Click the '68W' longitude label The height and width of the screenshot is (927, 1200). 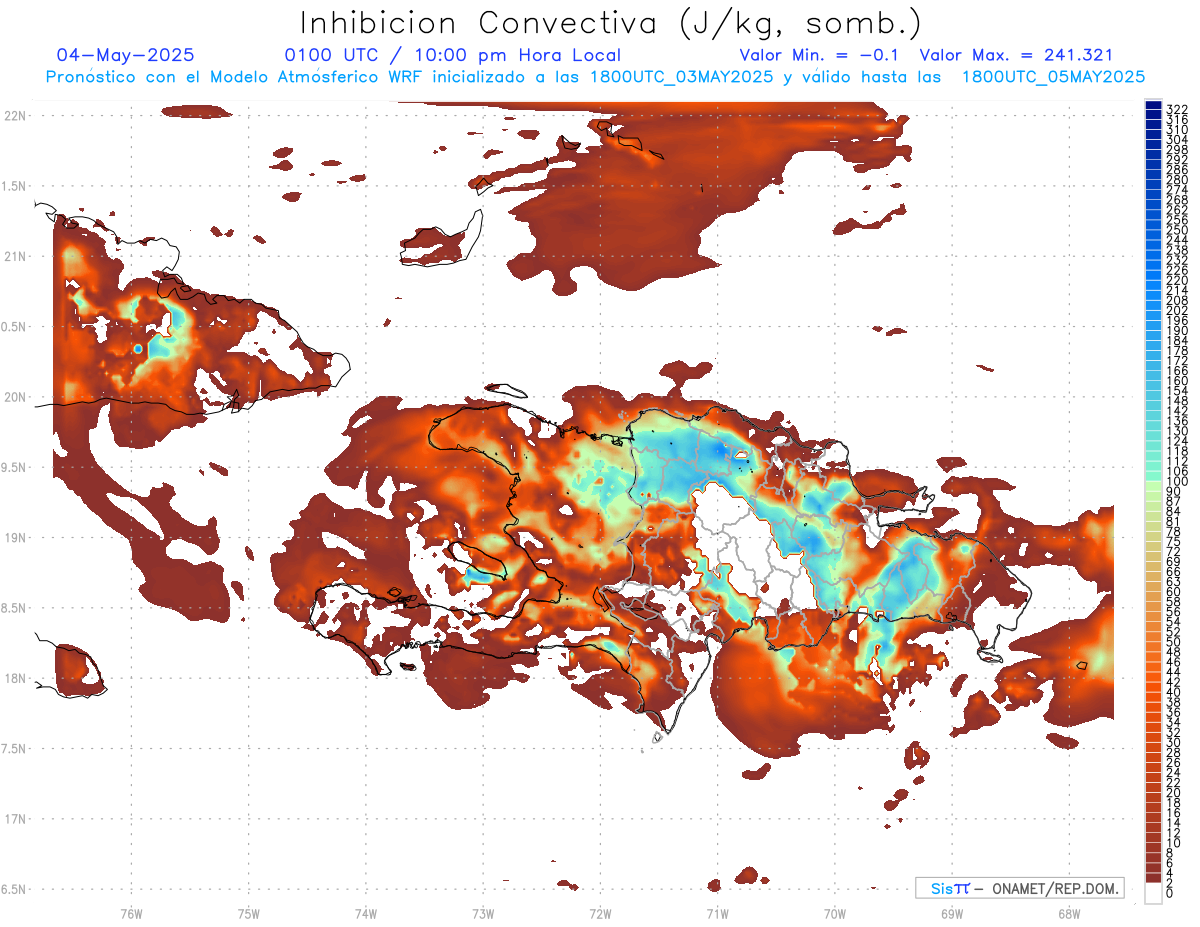pyautogui.click(x=1069, y=913)
